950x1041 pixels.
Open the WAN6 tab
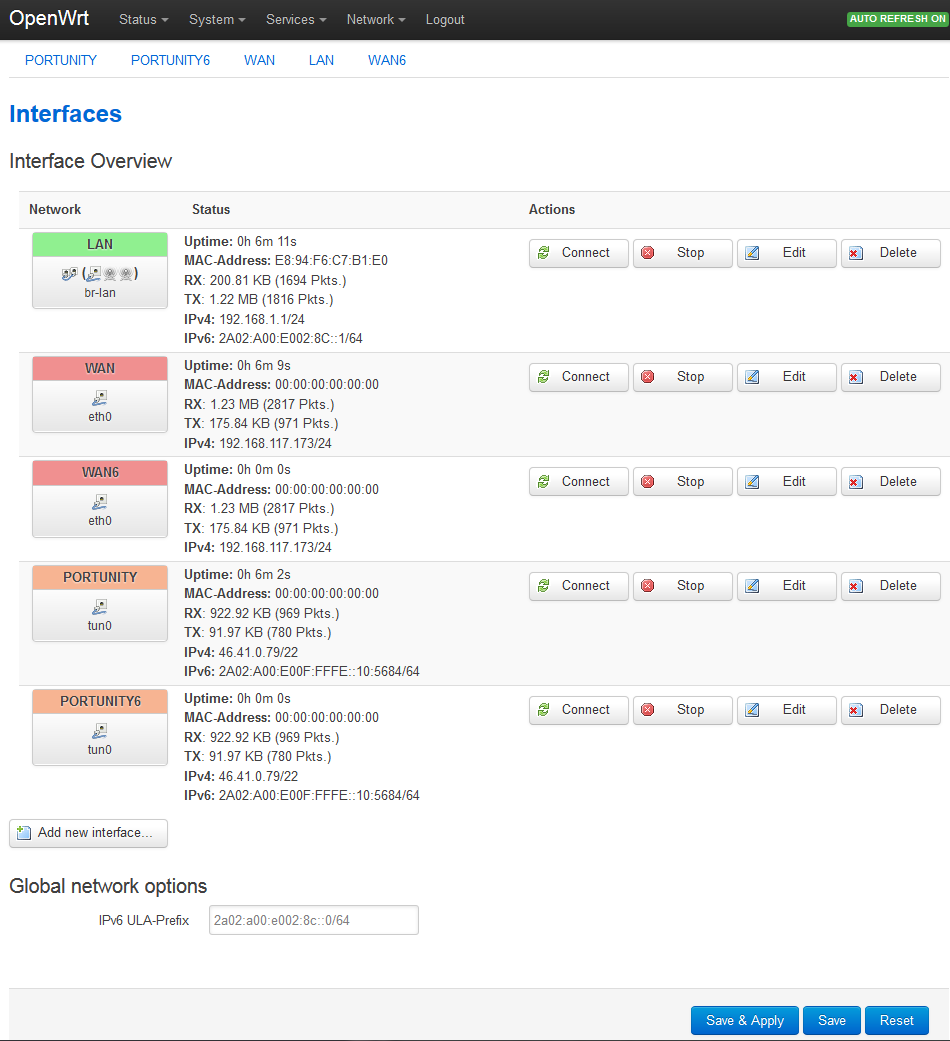pyautogui.click(x=386, y=60)
